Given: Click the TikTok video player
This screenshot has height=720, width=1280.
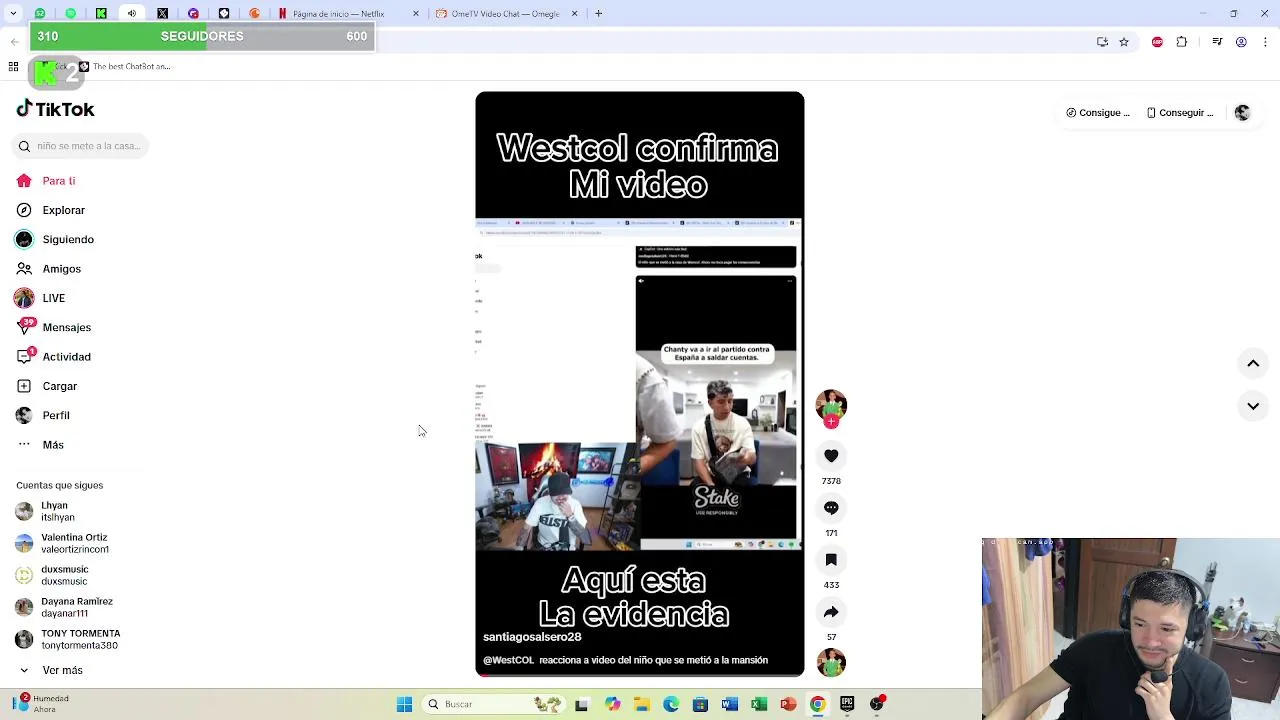Looking at the screenshot, I should click(x=640, y=384).
